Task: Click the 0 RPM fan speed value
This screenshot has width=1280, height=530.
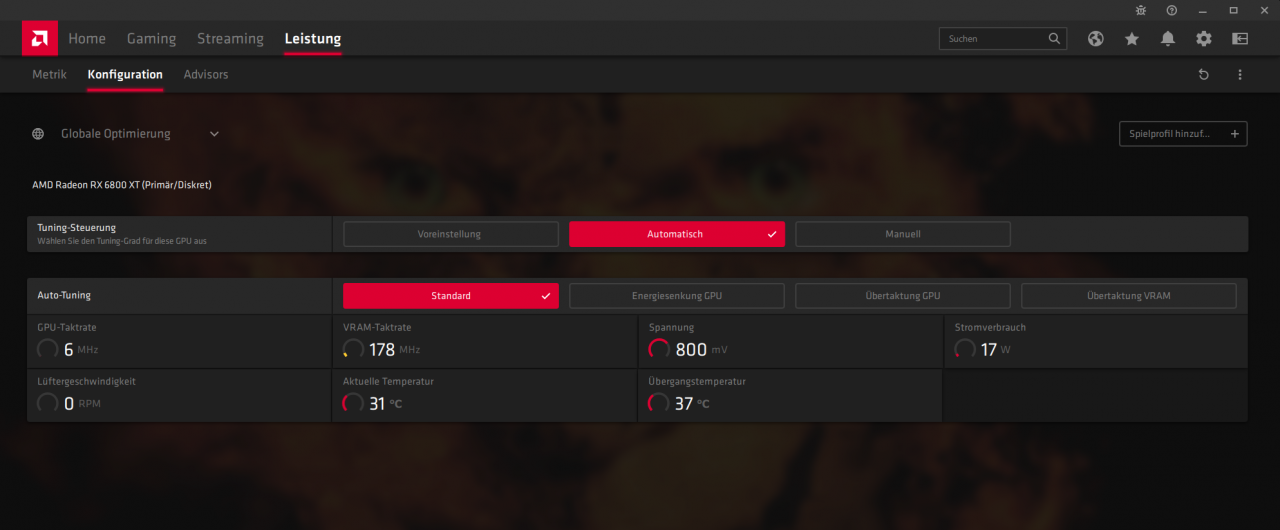Action: pyautogui.click(x=82, y=404)
